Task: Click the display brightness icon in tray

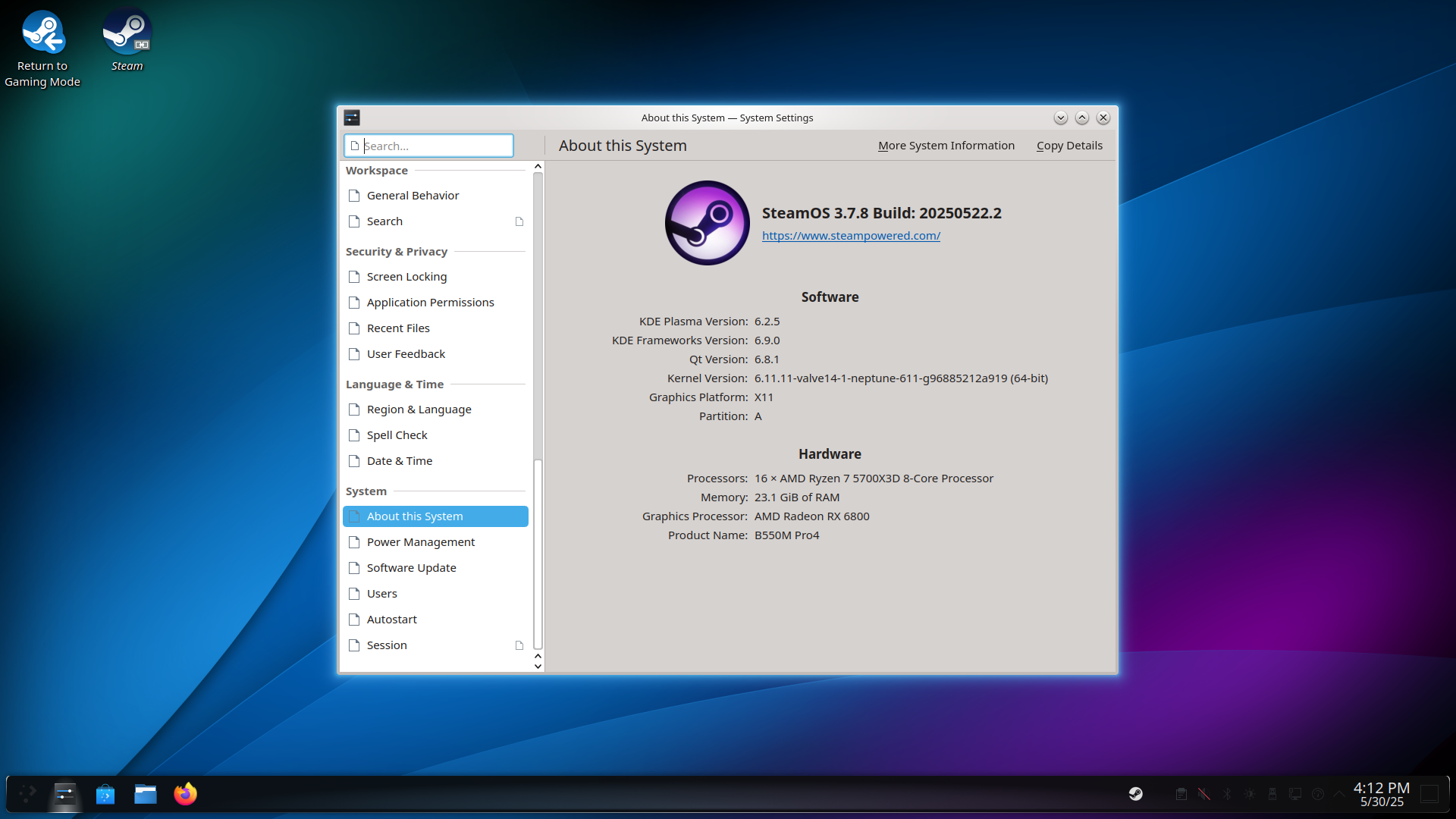Action: pyautogui.click(x=1248, y=794)
